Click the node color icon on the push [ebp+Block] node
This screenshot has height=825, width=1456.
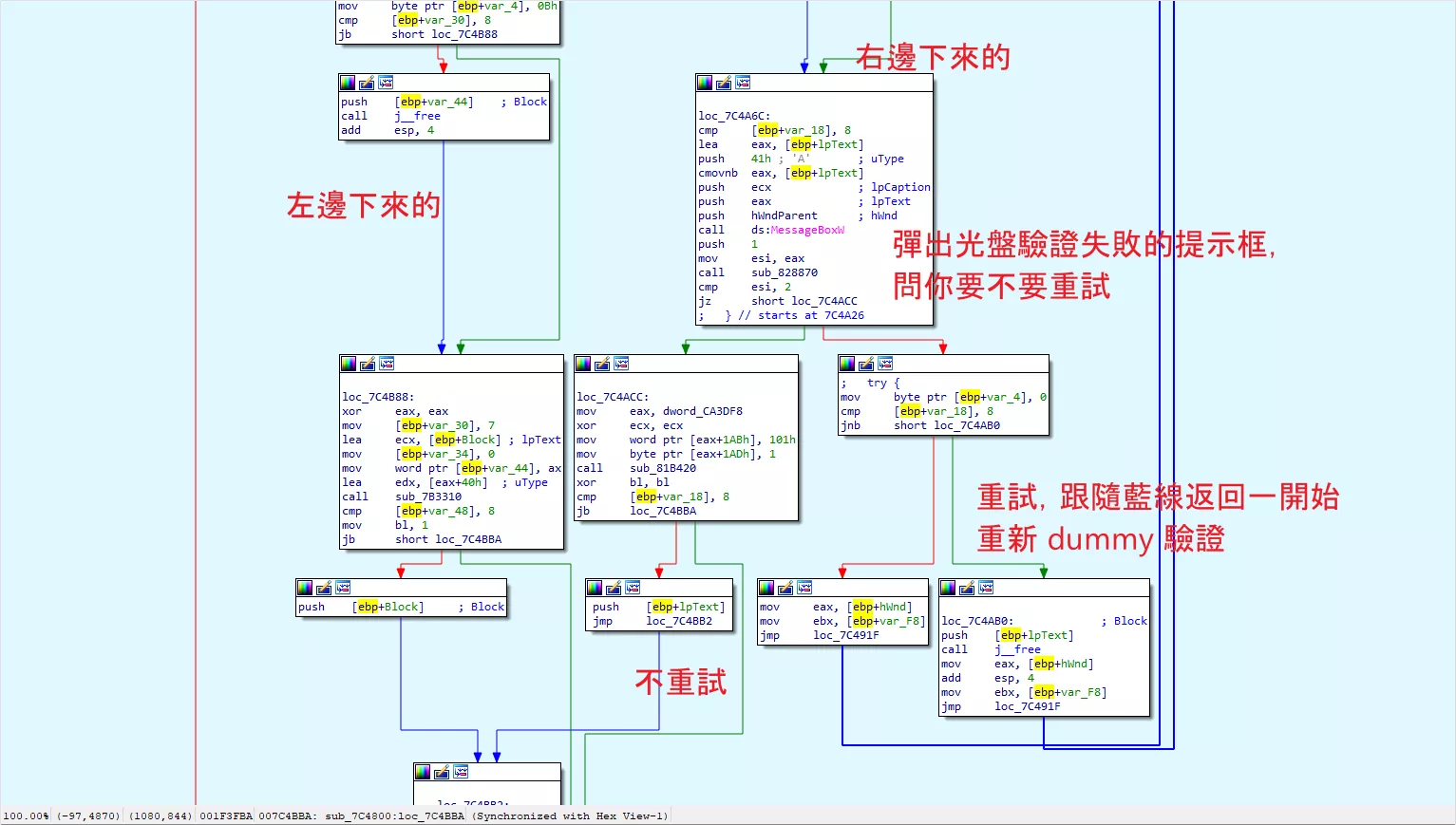(x=305, y=588)
